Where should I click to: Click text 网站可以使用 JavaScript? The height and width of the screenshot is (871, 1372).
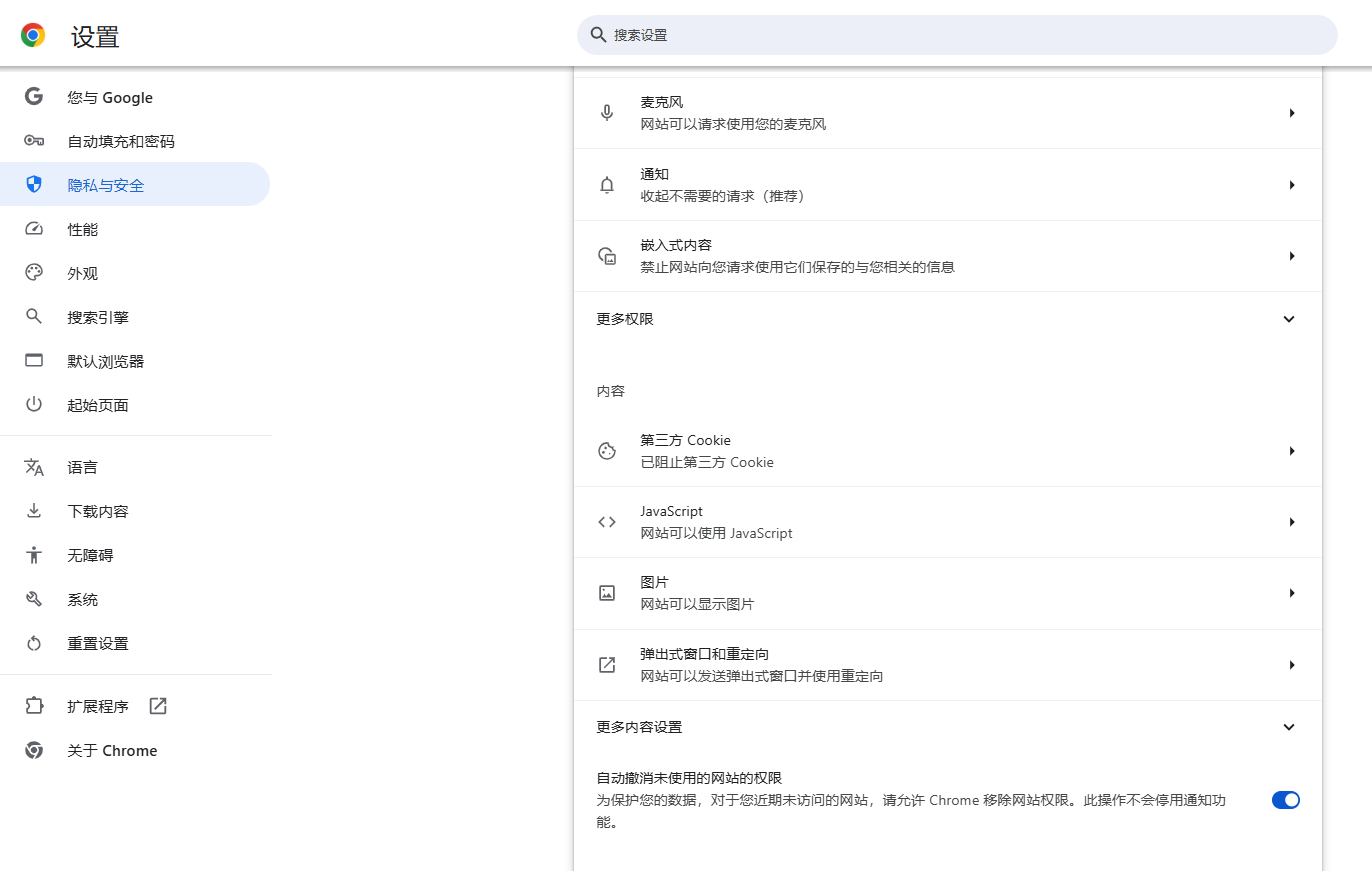coord(716,533)
